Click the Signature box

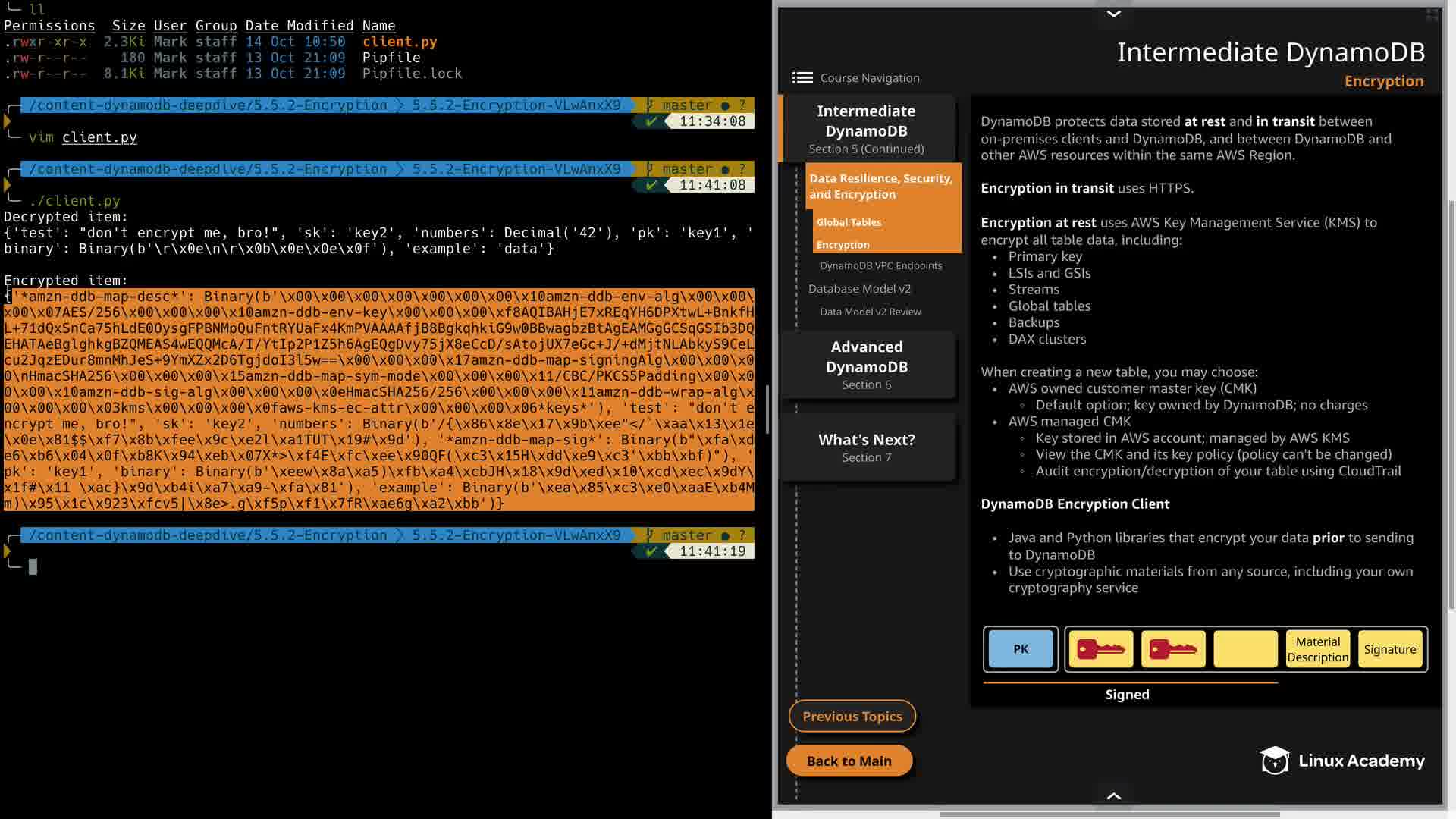point(1389,650)
